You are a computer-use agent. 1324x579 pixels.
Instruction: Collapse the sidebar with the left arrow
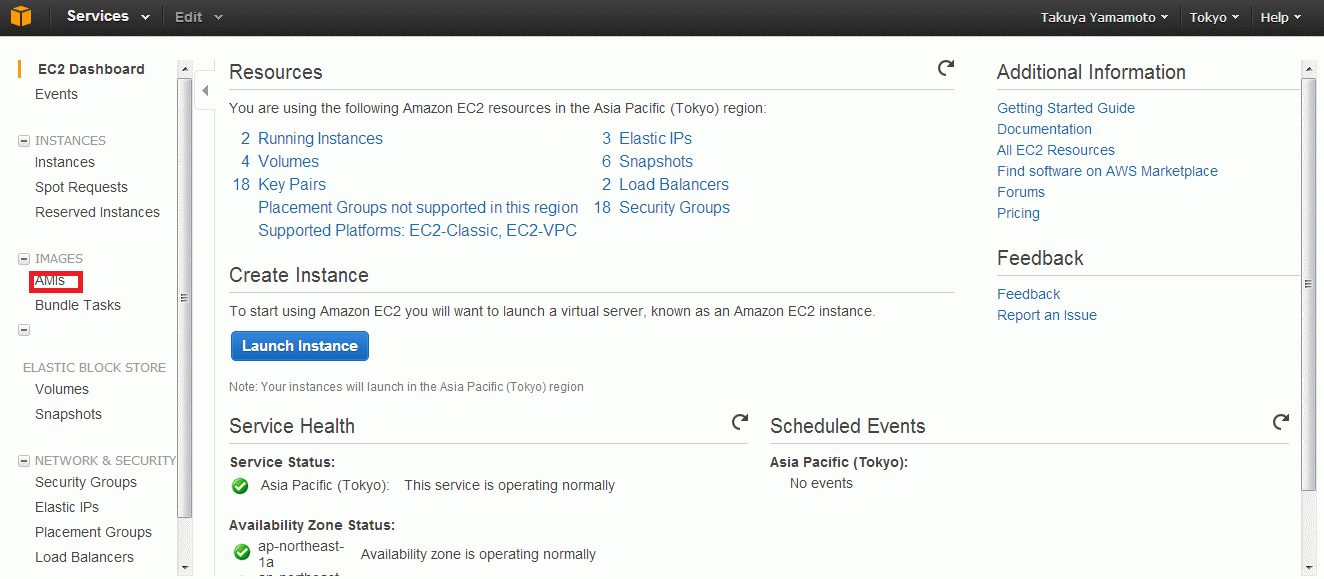(x=205, y=91)
